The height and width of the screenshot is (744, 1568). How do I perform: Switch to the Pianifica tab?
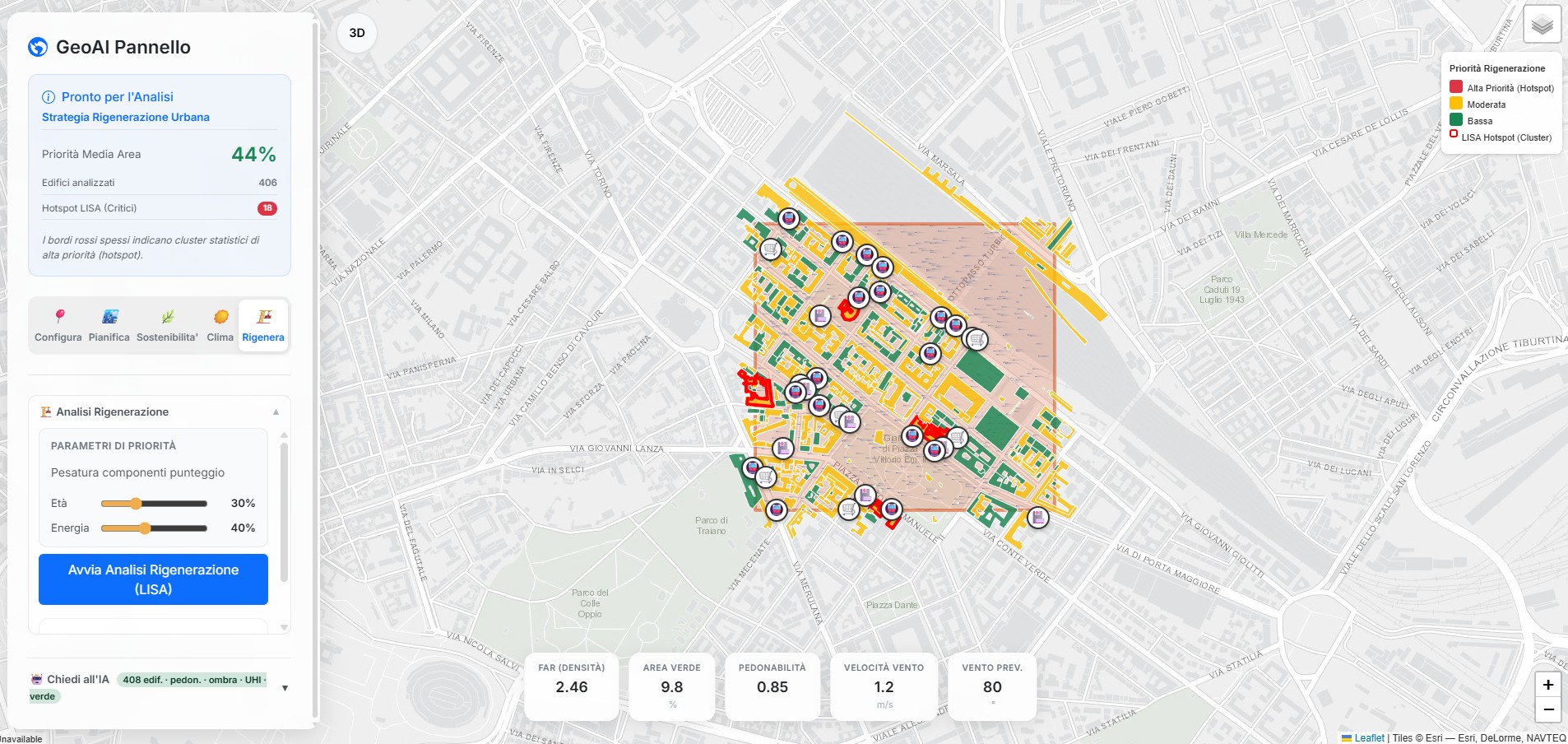coord(109,326)
